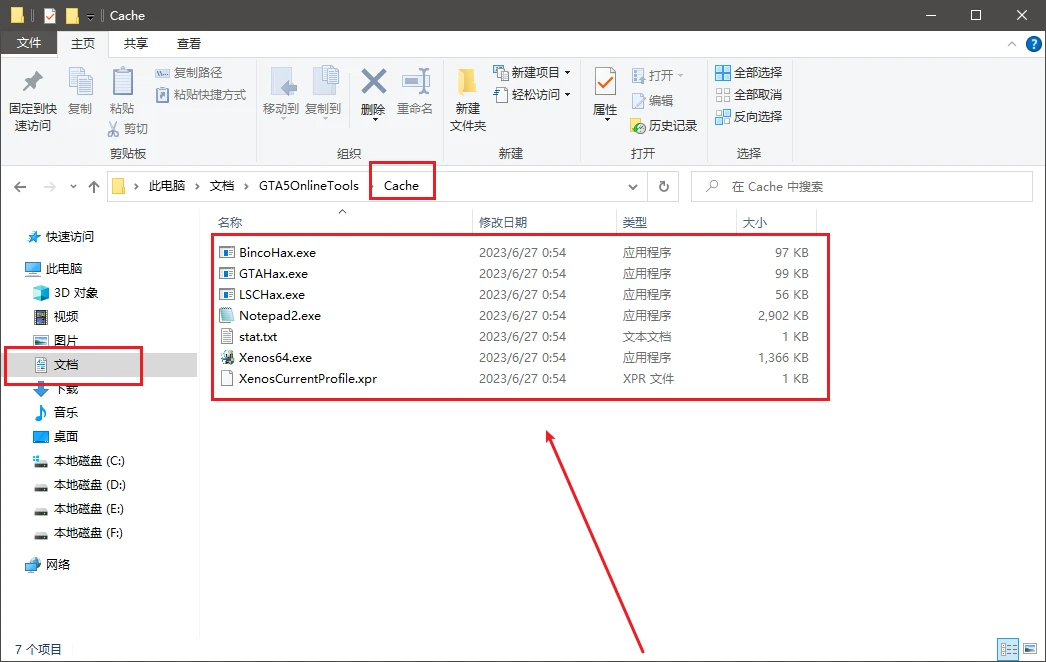
Task: Select the Xenos64.exe file icon
Action: (227, 357)
